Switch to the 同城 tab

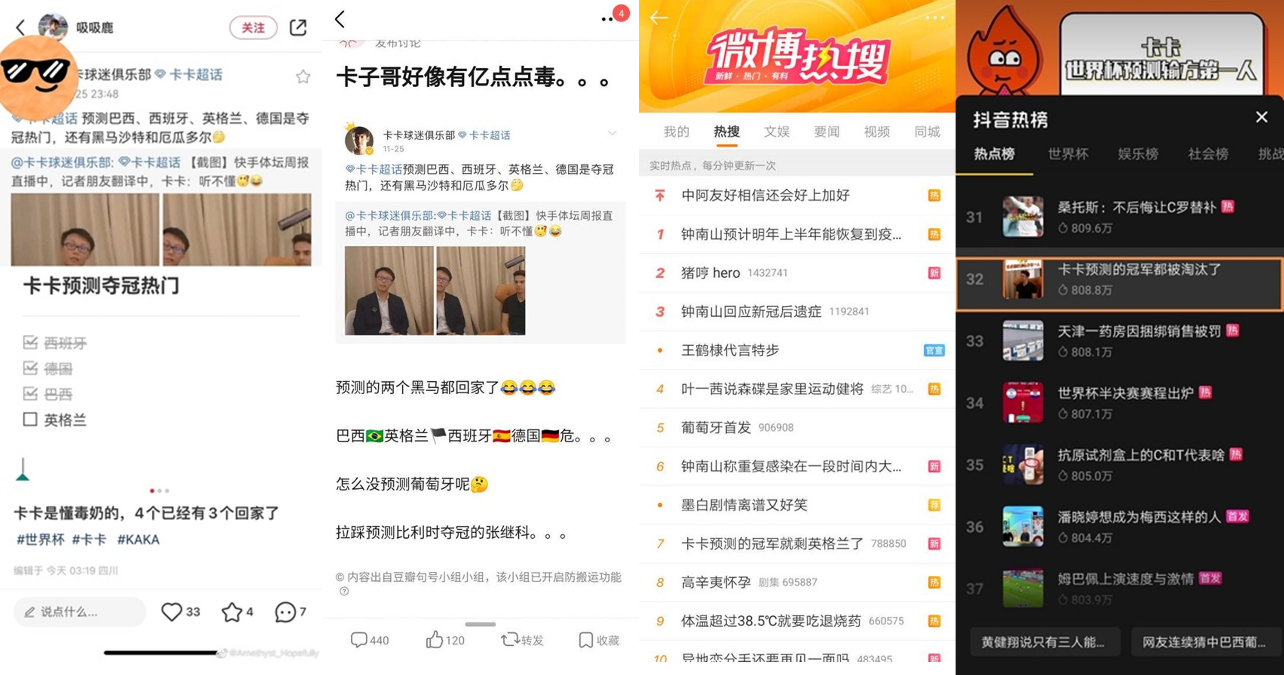point(927,132)
